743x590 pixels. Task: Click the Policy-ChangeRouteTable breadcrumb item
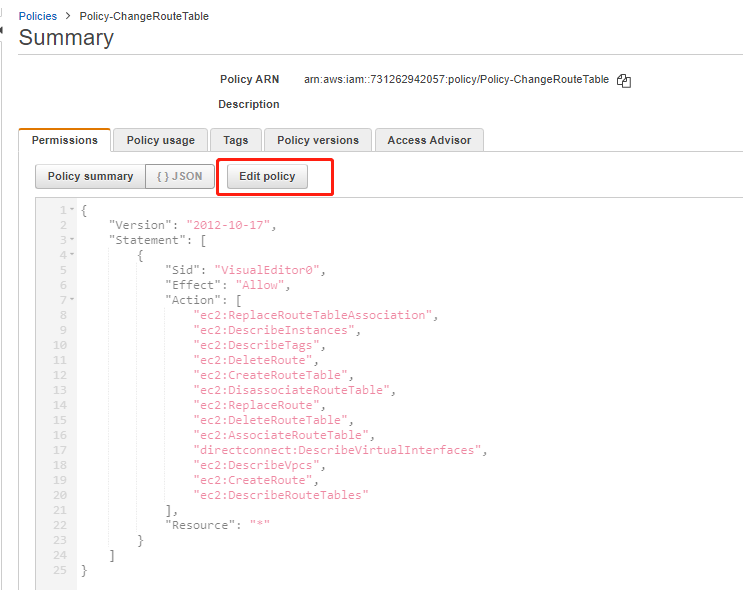click(144, 16)
